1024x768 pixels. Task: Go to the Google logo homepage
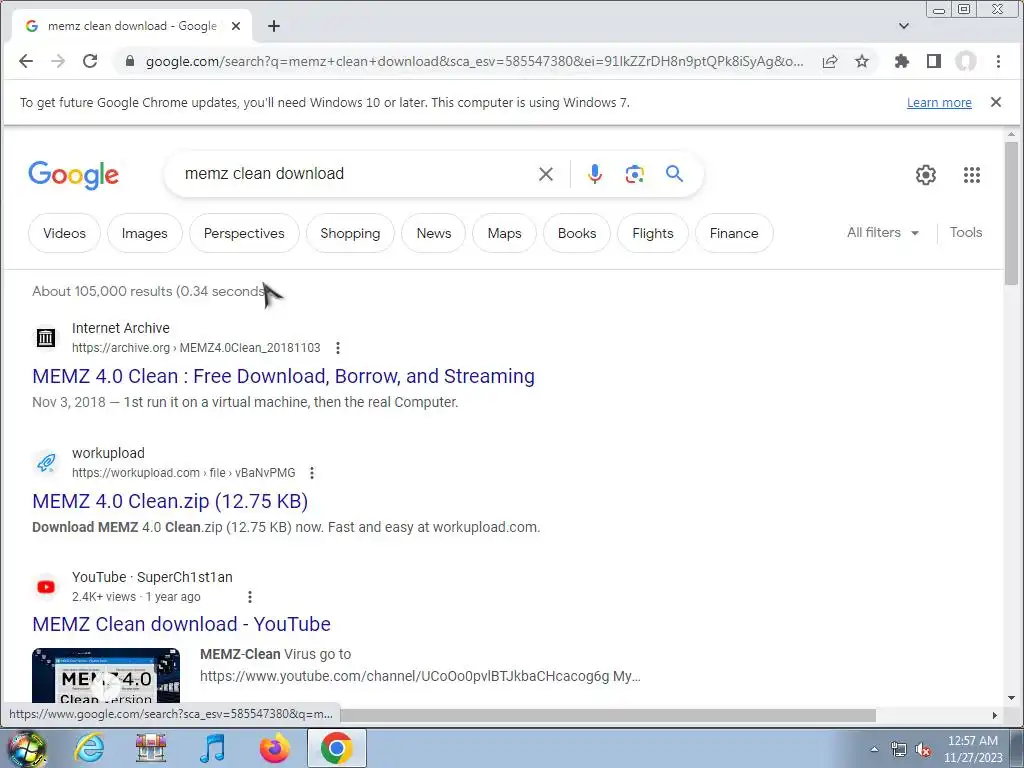click(73, 175)
